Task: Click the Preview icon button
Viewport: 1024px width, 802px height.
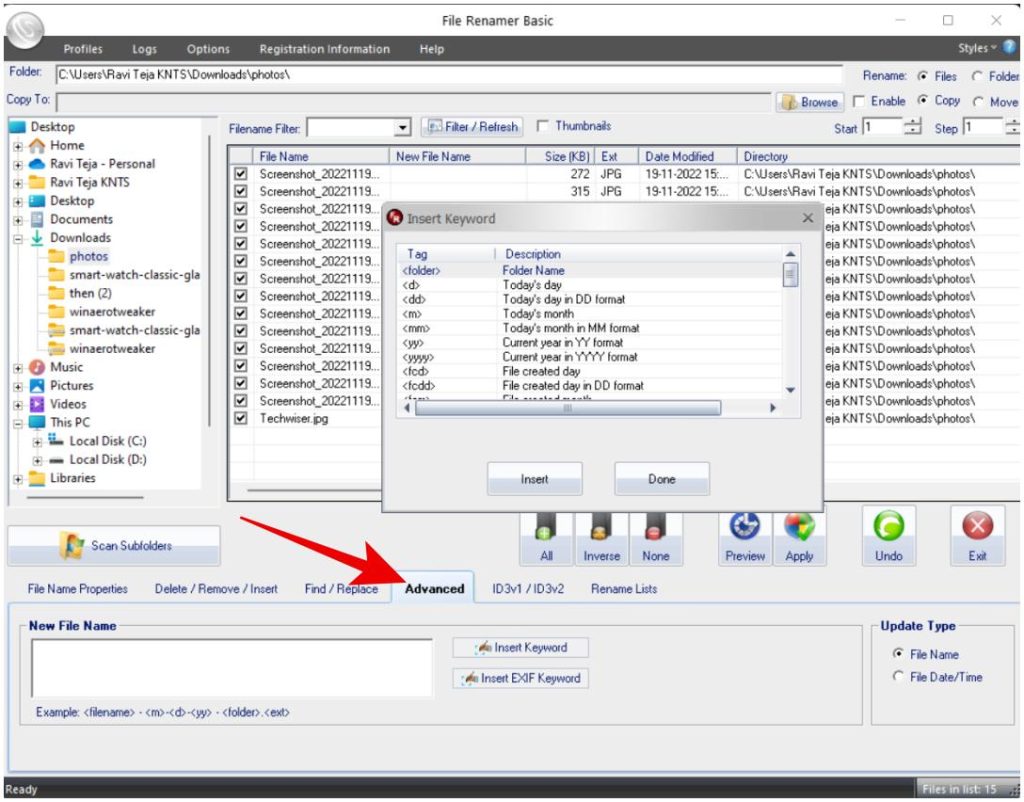Action: pyautogui.click(x=744, y=537)
